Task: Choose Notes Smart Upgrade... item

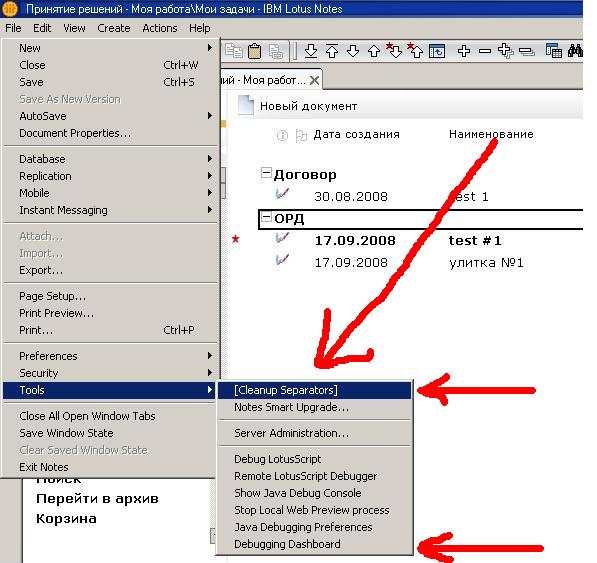Action: [314, 407]
